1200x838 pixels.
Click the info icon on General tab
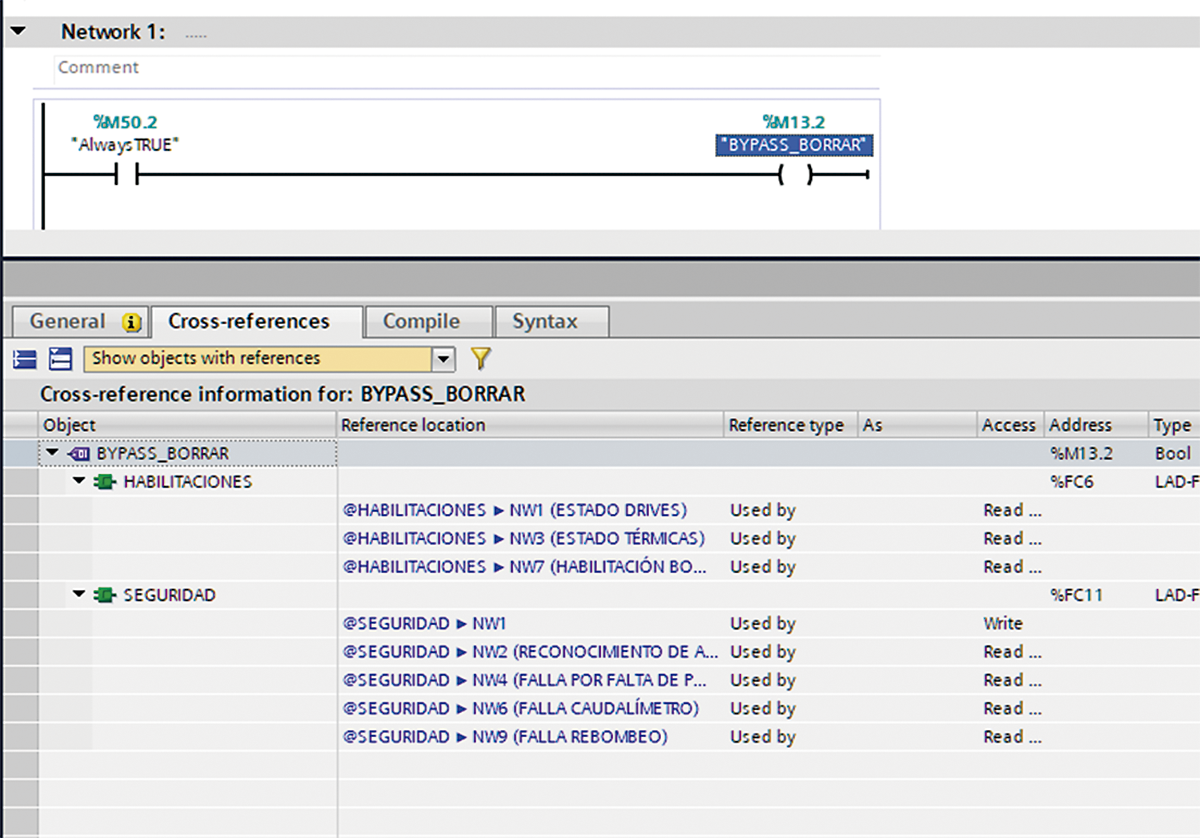tap(131, 322)
